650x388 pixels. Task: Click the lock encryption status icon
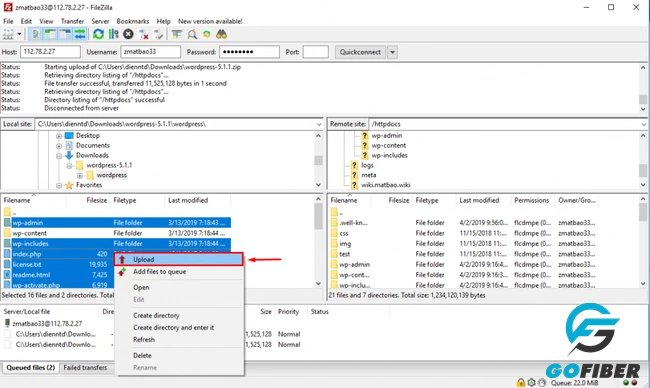coord(521,382)
